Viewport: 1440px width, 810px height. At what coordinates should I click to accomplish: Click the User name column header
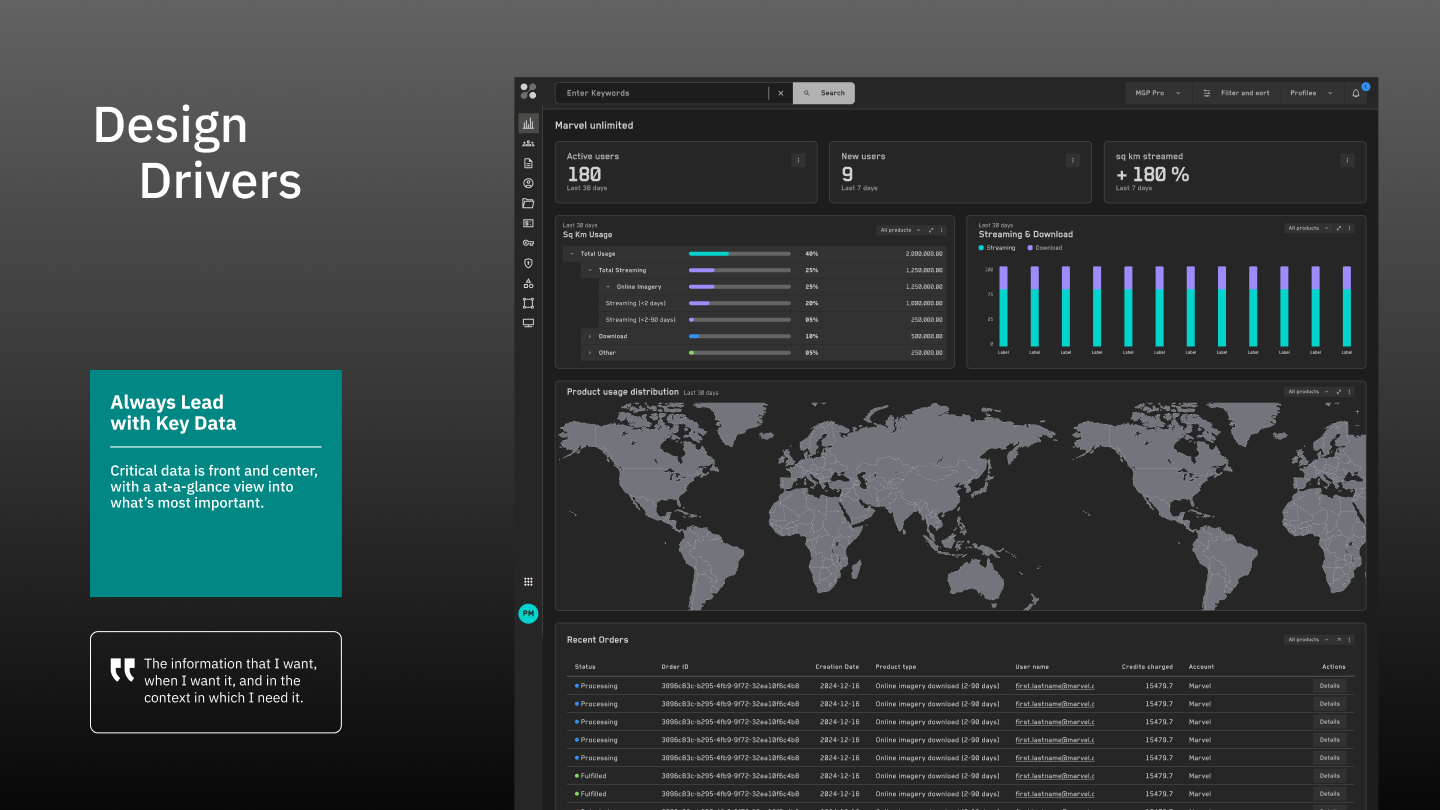coord(1032,667)
